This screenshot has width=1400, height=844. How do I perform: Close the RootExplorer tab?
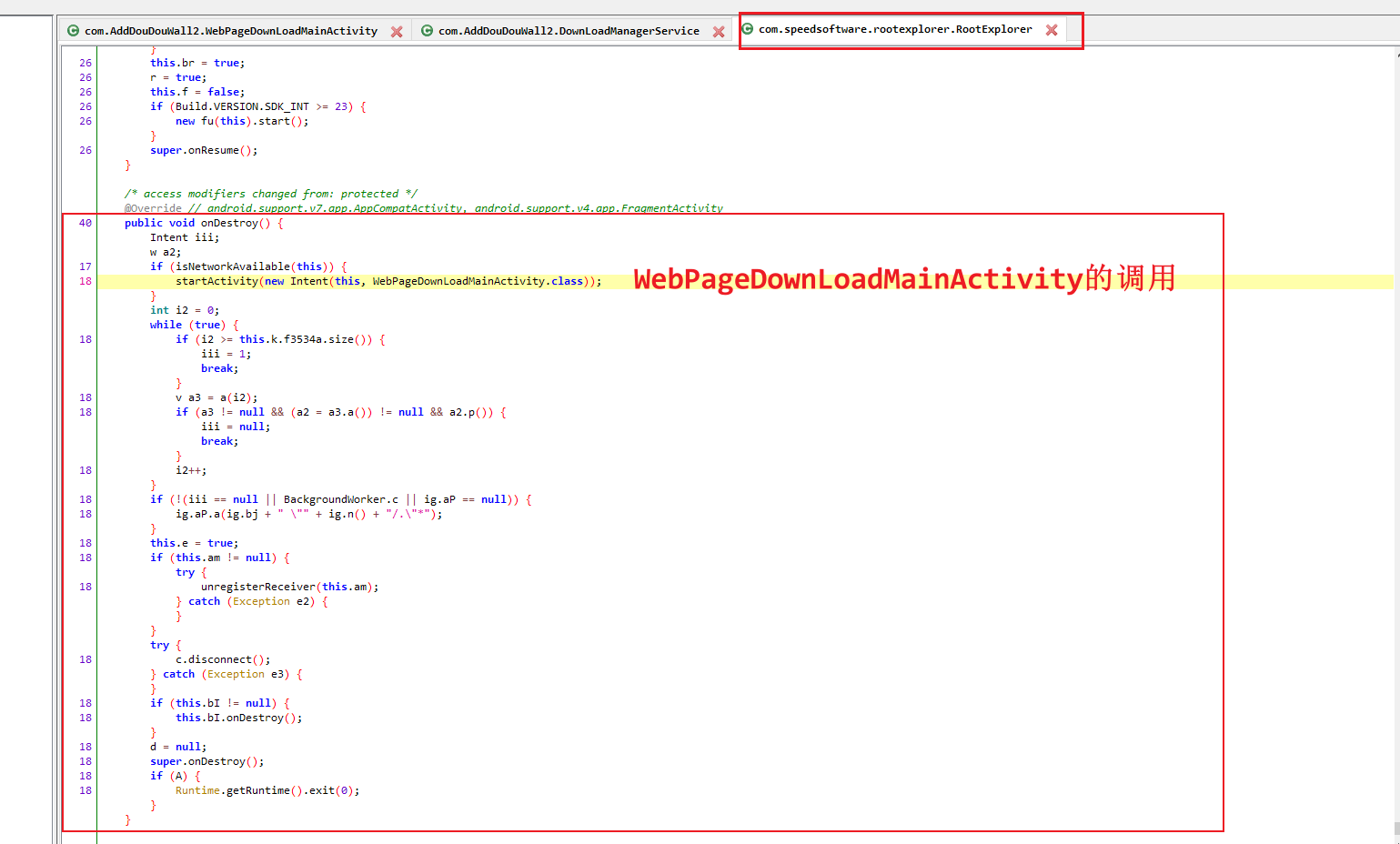[1052, 30]
